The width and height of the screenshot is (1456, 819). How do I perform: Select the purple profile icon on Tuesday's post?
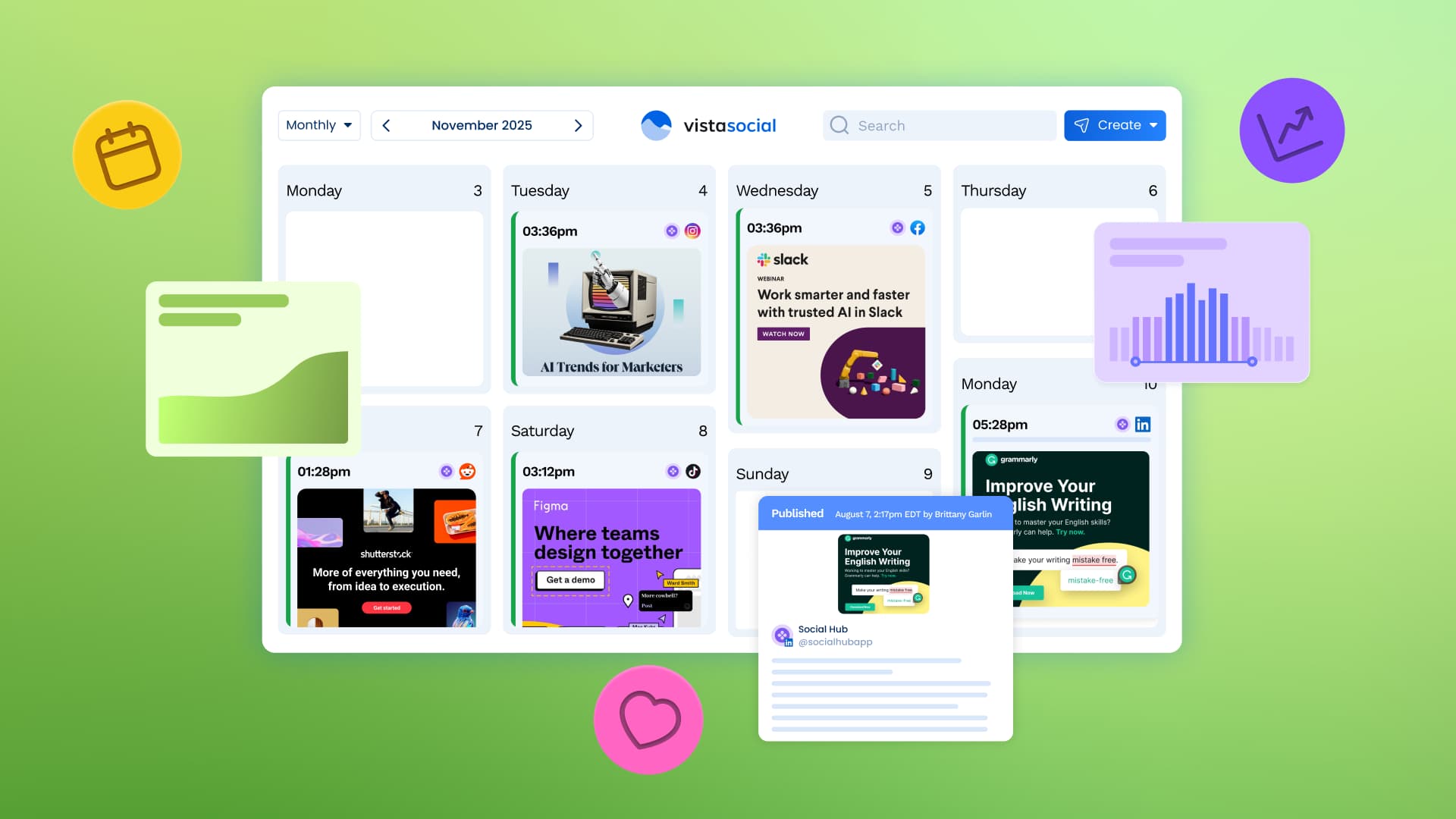(x=671, y=231)
